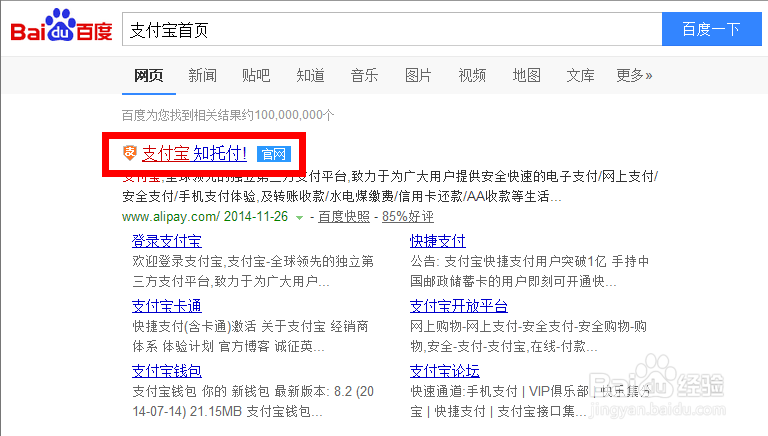The image size is (768, 436).
Task: Click description text 欢迎登录支付宝
Action: click(x=178, y=262)
